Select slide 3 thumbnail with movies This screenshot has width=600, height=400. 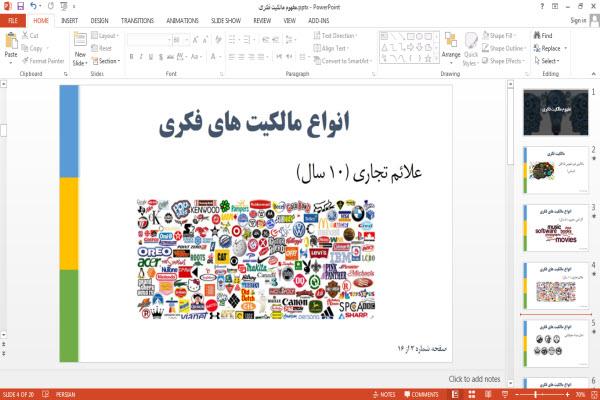click(556, 228)
